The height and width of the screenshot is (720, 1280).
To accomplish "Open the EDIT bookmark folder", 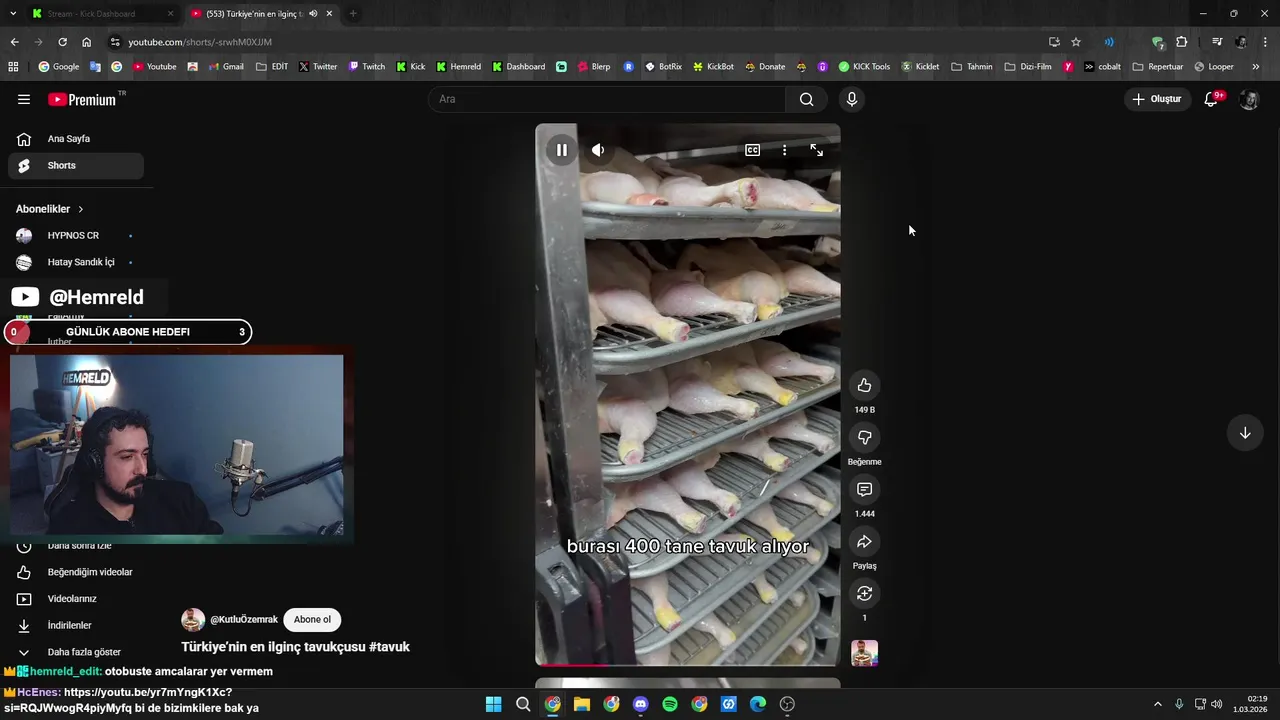I will point(271,67).
